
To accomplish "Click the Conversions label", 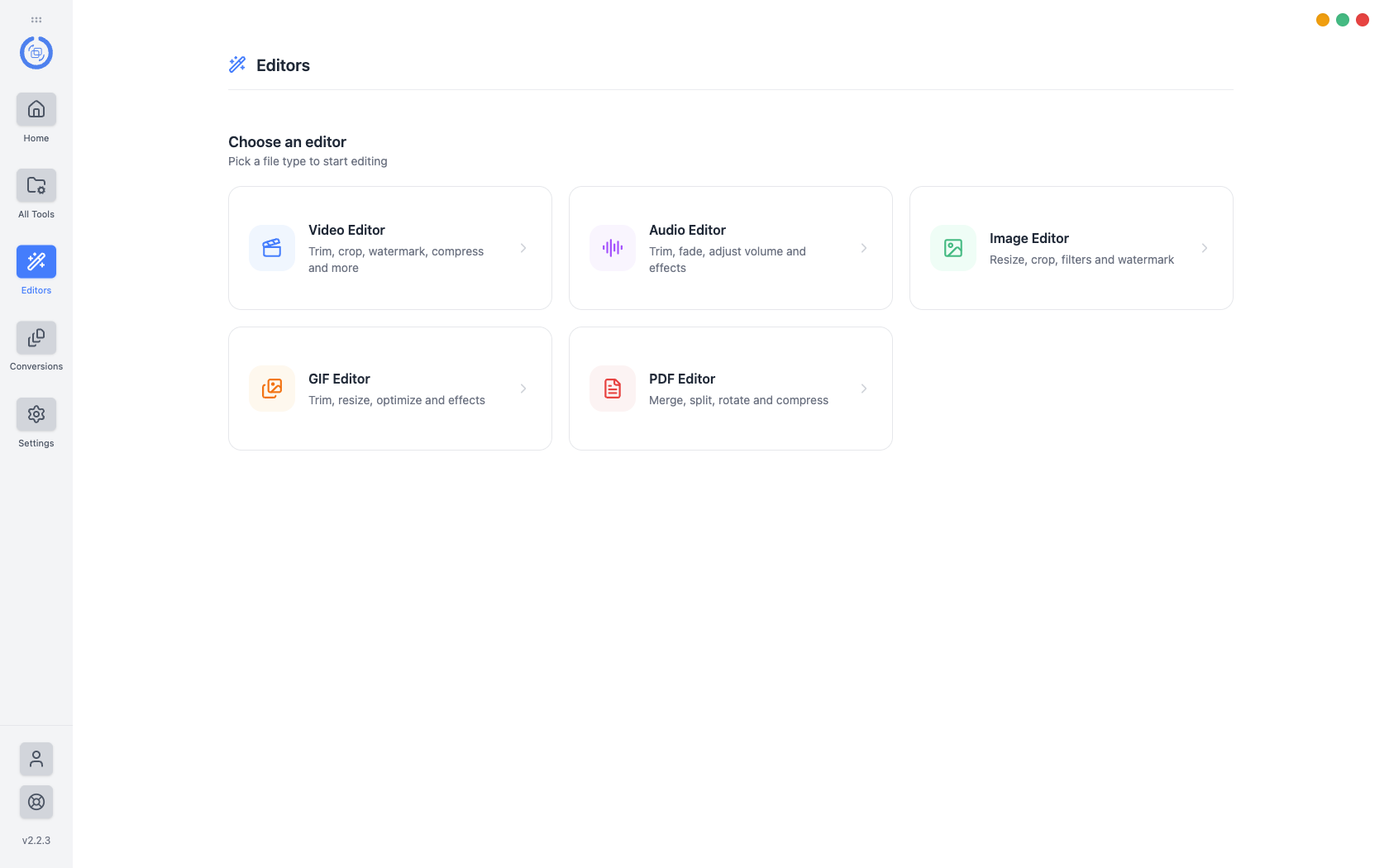I will tap(36, 366).
